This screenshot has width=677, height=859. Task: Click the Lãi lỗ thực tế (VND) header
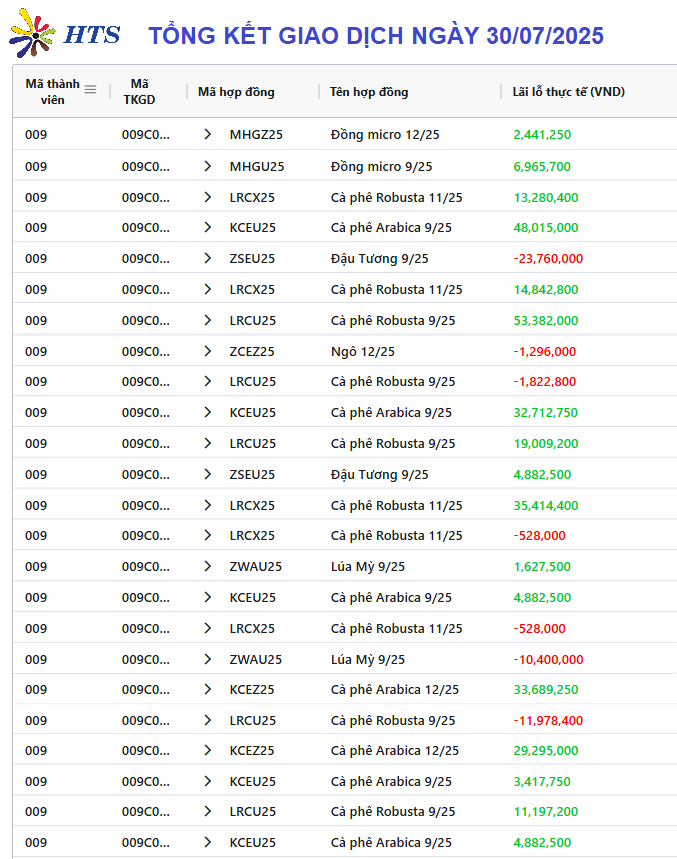pos(569,92)
